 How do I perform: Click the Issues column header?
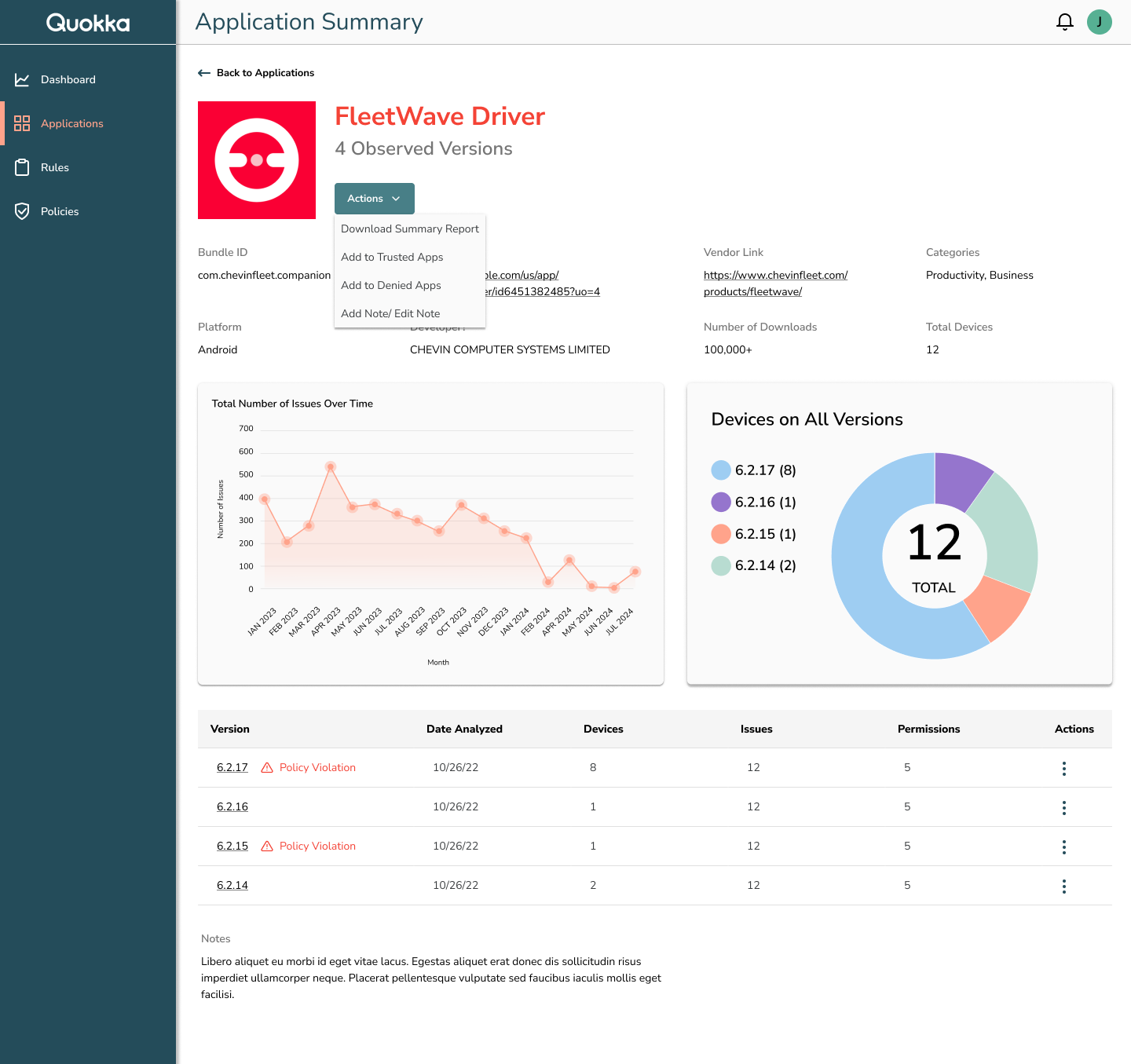pyautogui.click(x=756, y=729)
